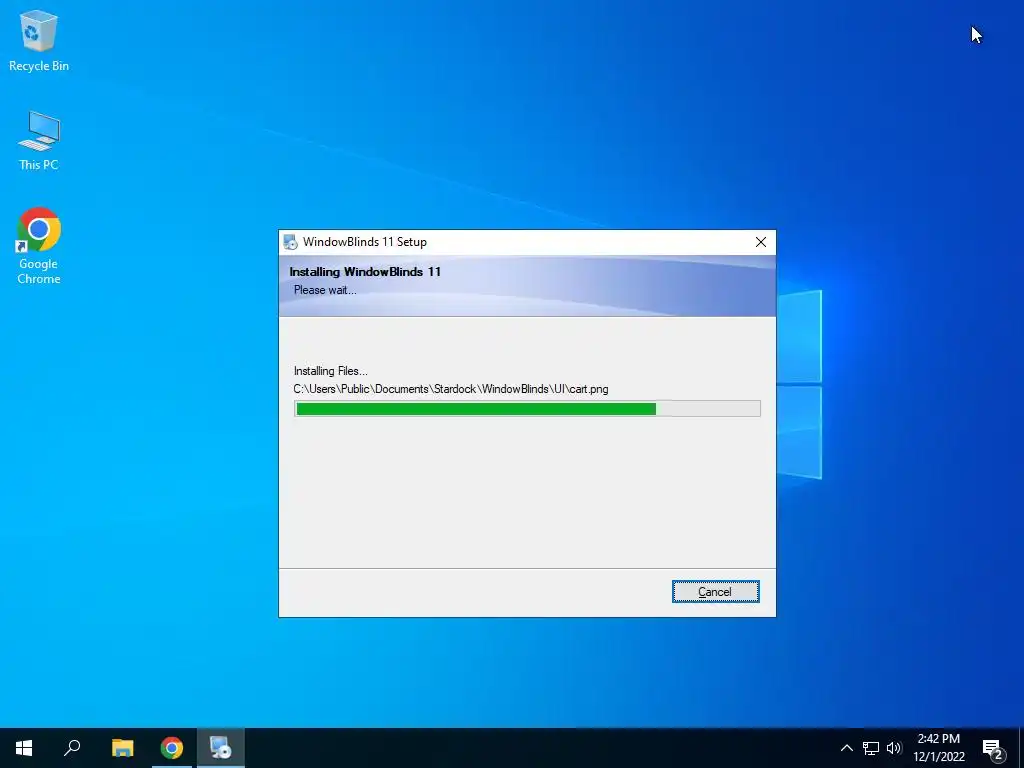Cancel the WindowBlinds 11 installation

pyautogui.click(x=715, y=592)
